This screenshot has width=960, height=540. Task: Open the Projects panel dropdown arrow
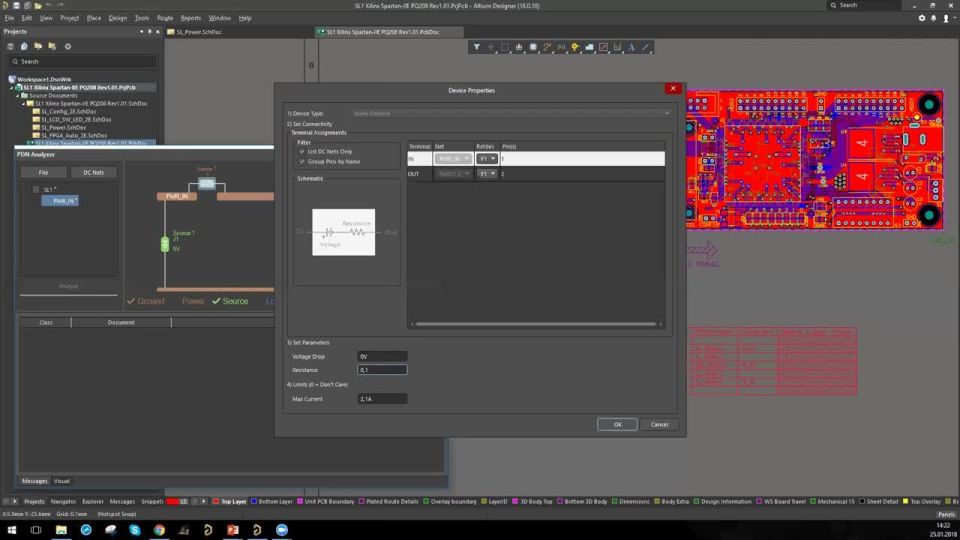pyautogui.click(x=141, y=31)
